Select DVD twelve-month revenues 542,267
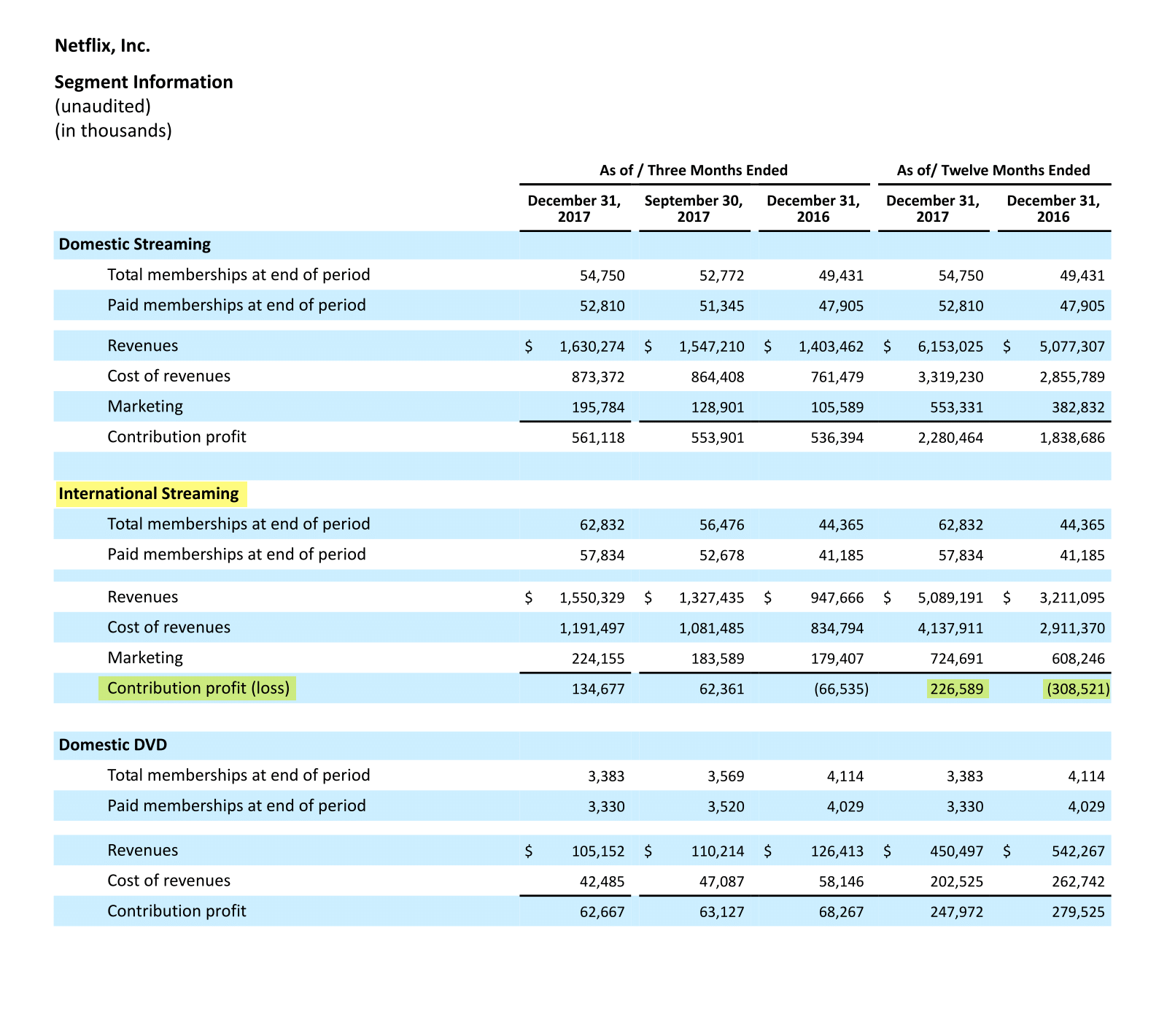The image size is (1167, 1036). tap(1078, 851)
